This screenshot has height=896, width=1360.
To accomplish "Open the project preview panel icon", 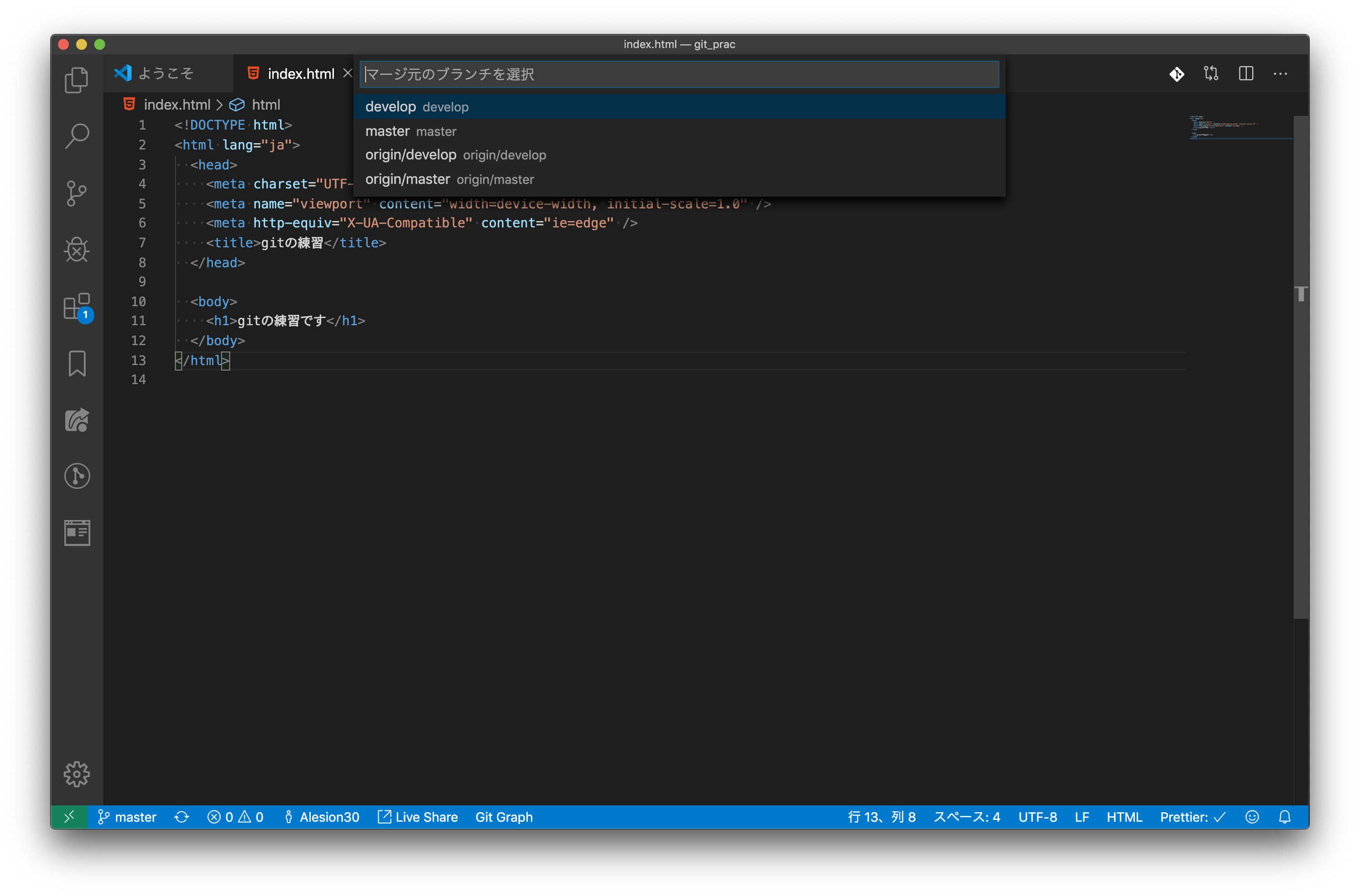I will 77,533.
